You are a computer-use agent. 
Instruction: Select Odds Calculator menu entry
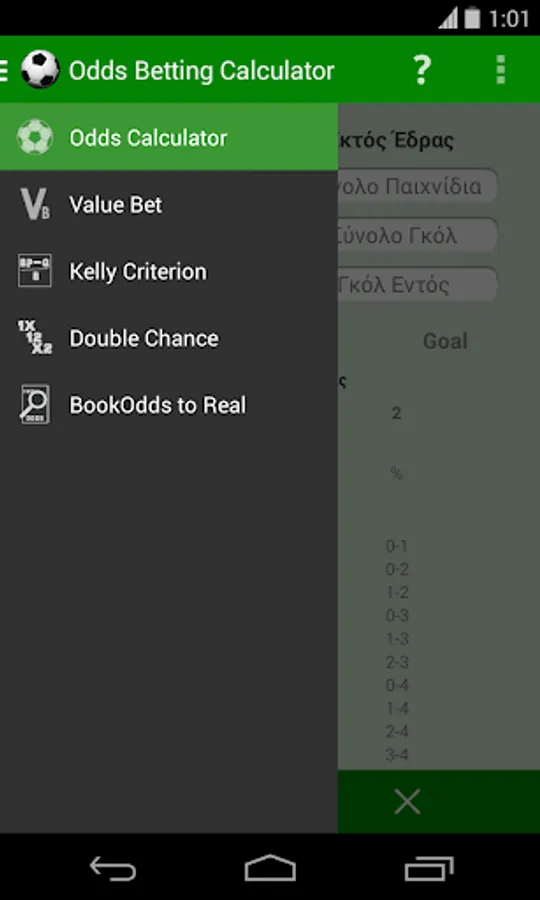coord(169,137)
